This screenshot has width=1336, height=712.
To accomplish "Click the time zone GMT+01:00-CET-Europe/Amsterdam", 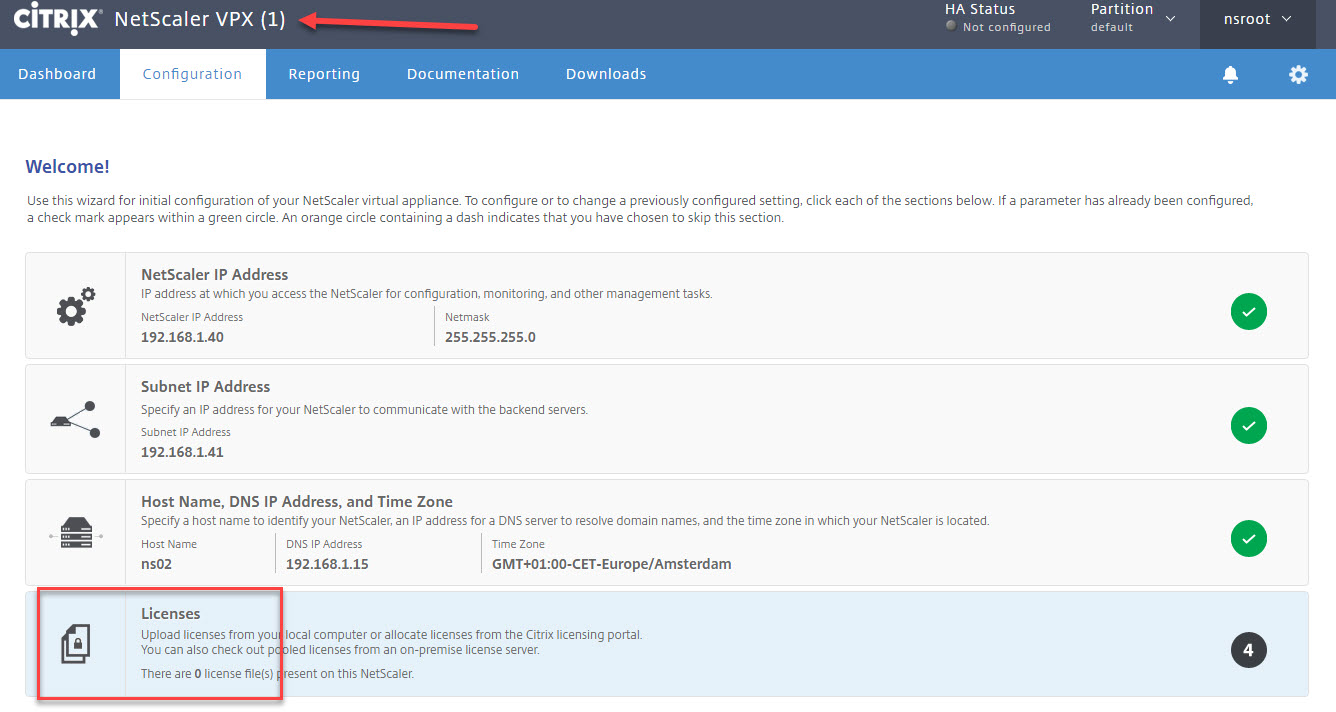I will point(612,564).
